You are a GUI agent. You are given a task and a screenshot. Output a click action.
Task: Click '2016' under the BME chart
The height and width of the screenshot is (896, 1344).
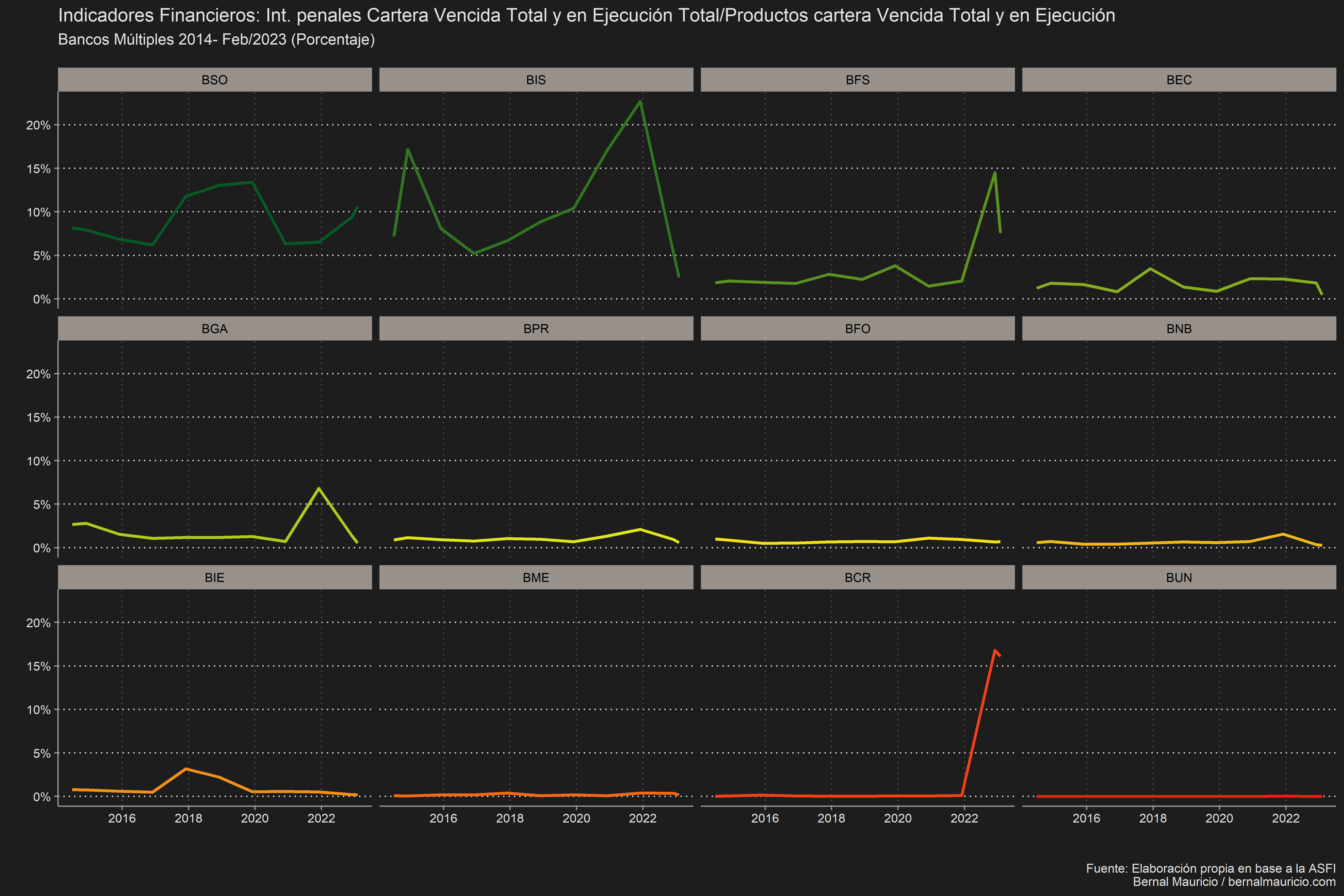pos(444,818)
